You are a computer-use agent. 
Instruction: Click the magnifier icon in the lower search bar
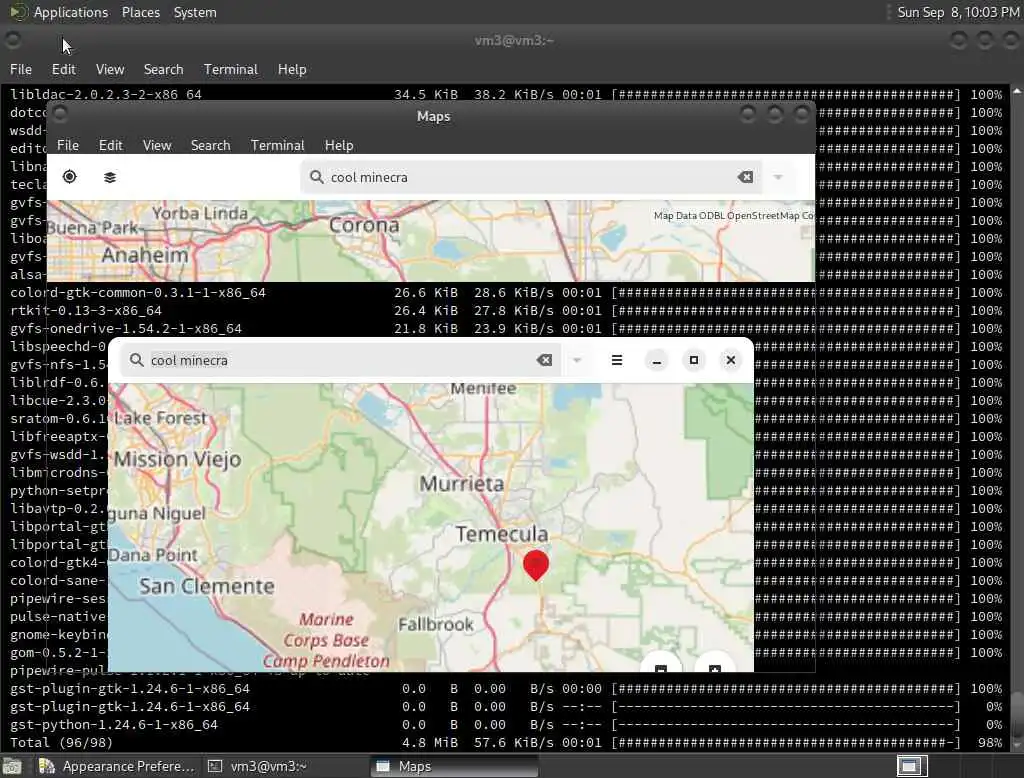tap(136, 360)
